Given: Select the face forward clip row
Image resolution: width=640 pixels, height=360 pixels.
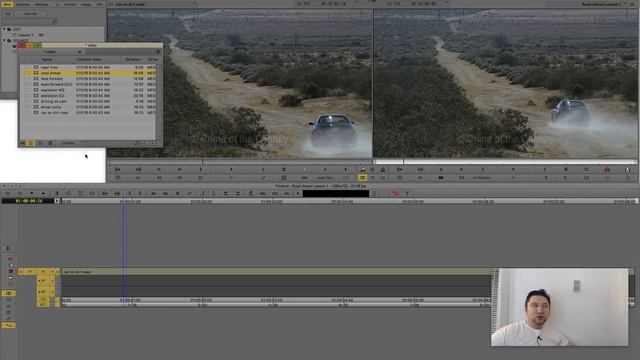Looking at the screenshot, I should pyautogui.click(x=88, y=79).
